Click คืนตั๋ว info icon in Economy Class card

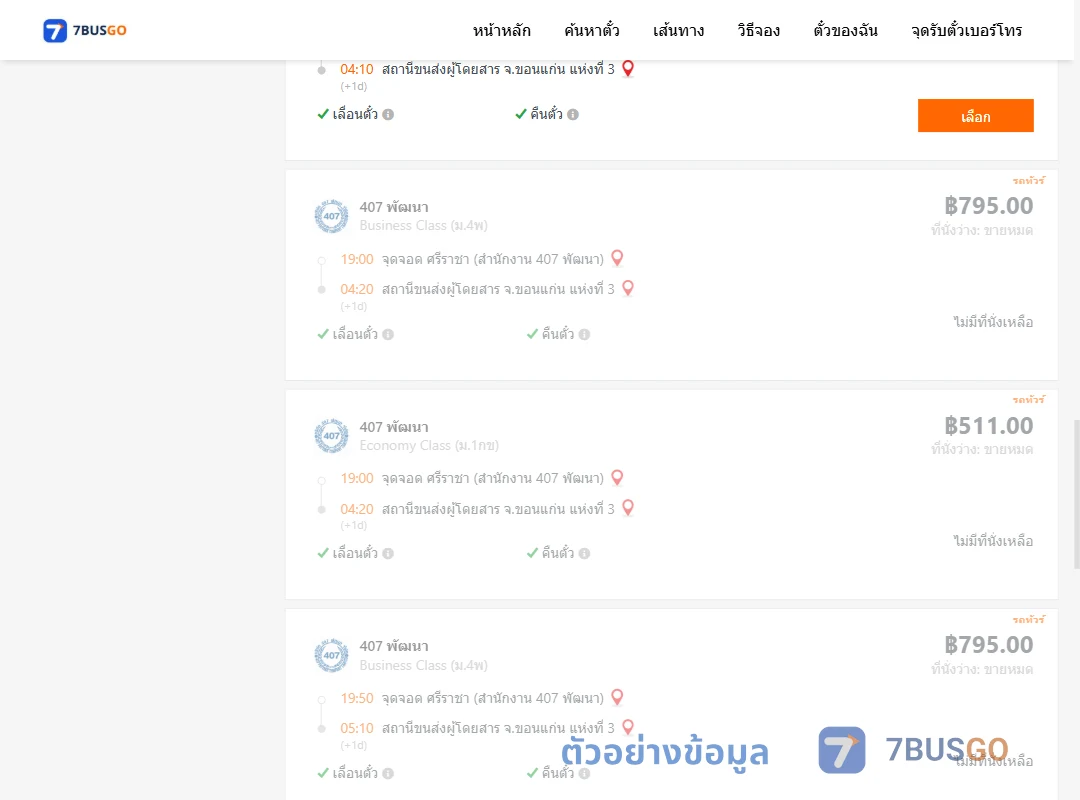click(584, 553)
